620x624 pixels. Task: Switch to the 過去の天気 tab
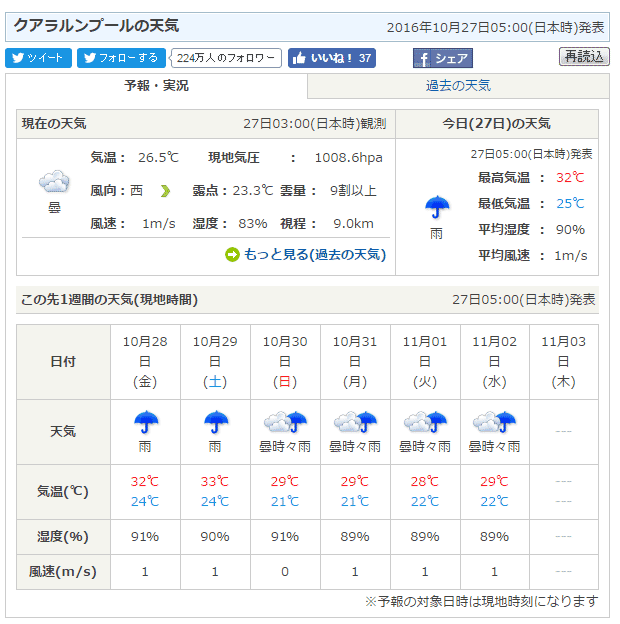coord(458,86)
